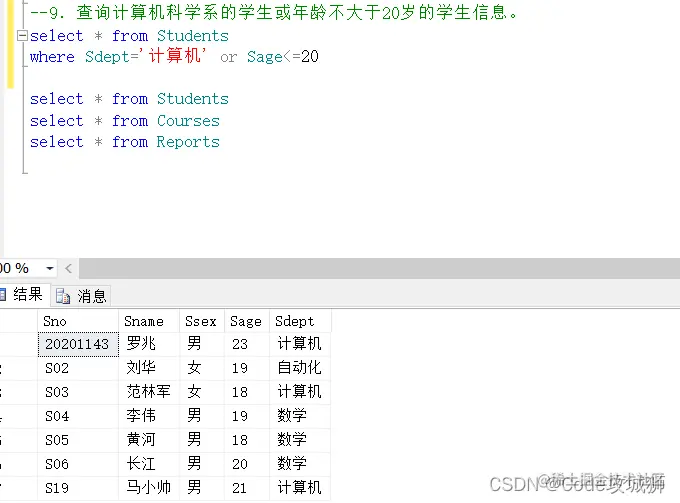Click the Sdept='计算机' where clause line

coord(174,56)
